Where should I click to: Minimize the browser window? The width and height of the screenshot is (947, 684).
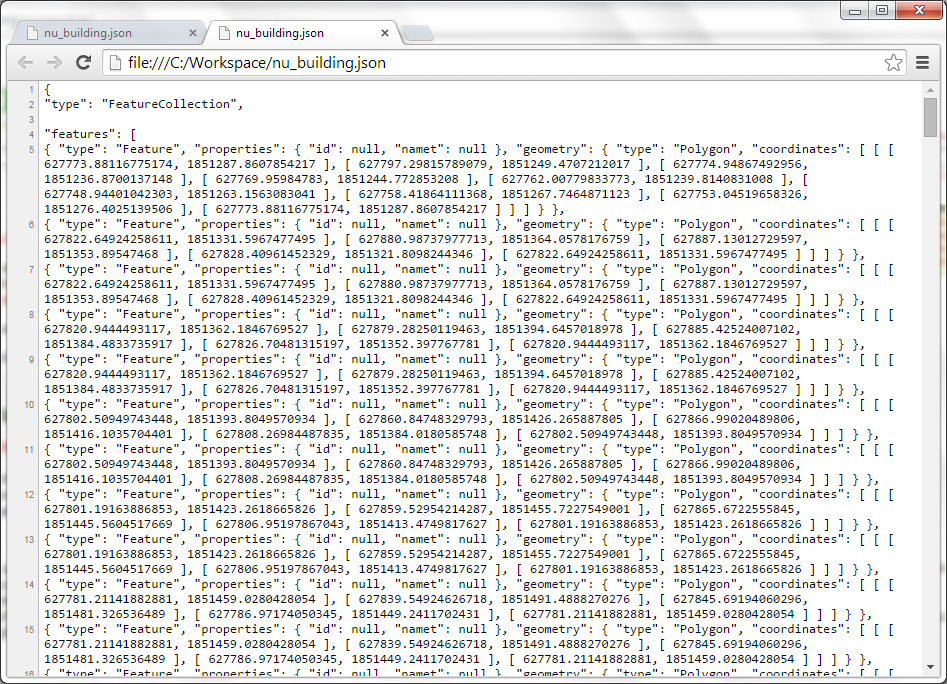click(855, 11)
